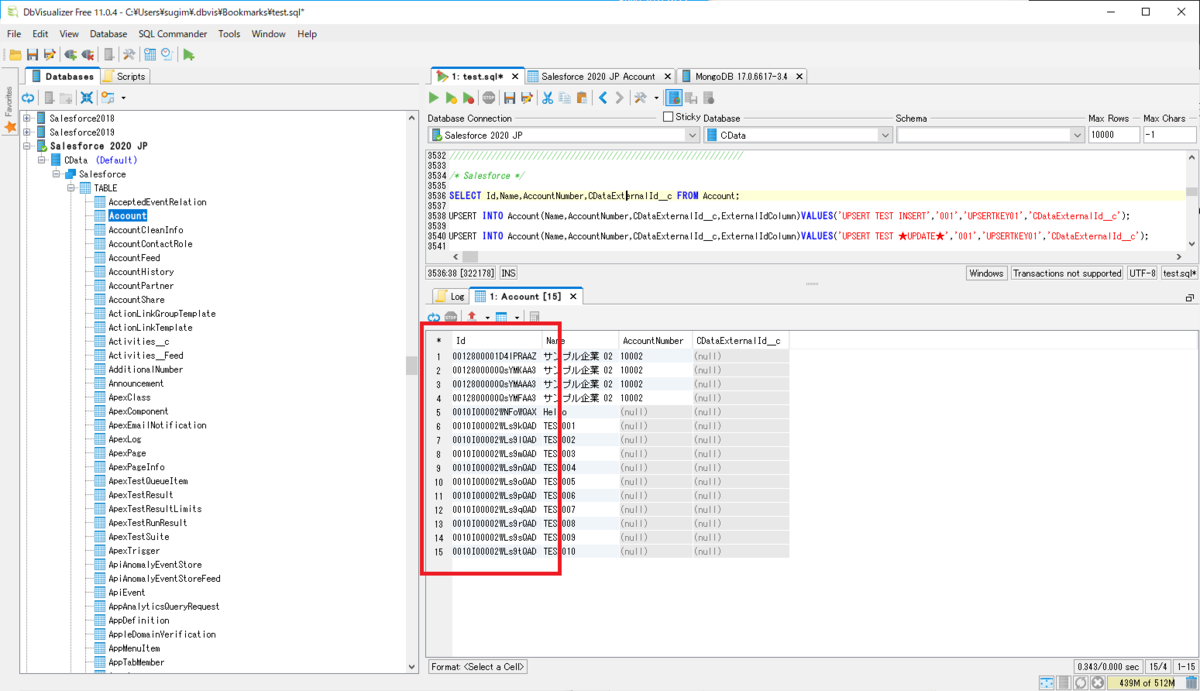Switch to the Scripts tab
This screenshot has height=691, width=1200.
click(124, 76)
